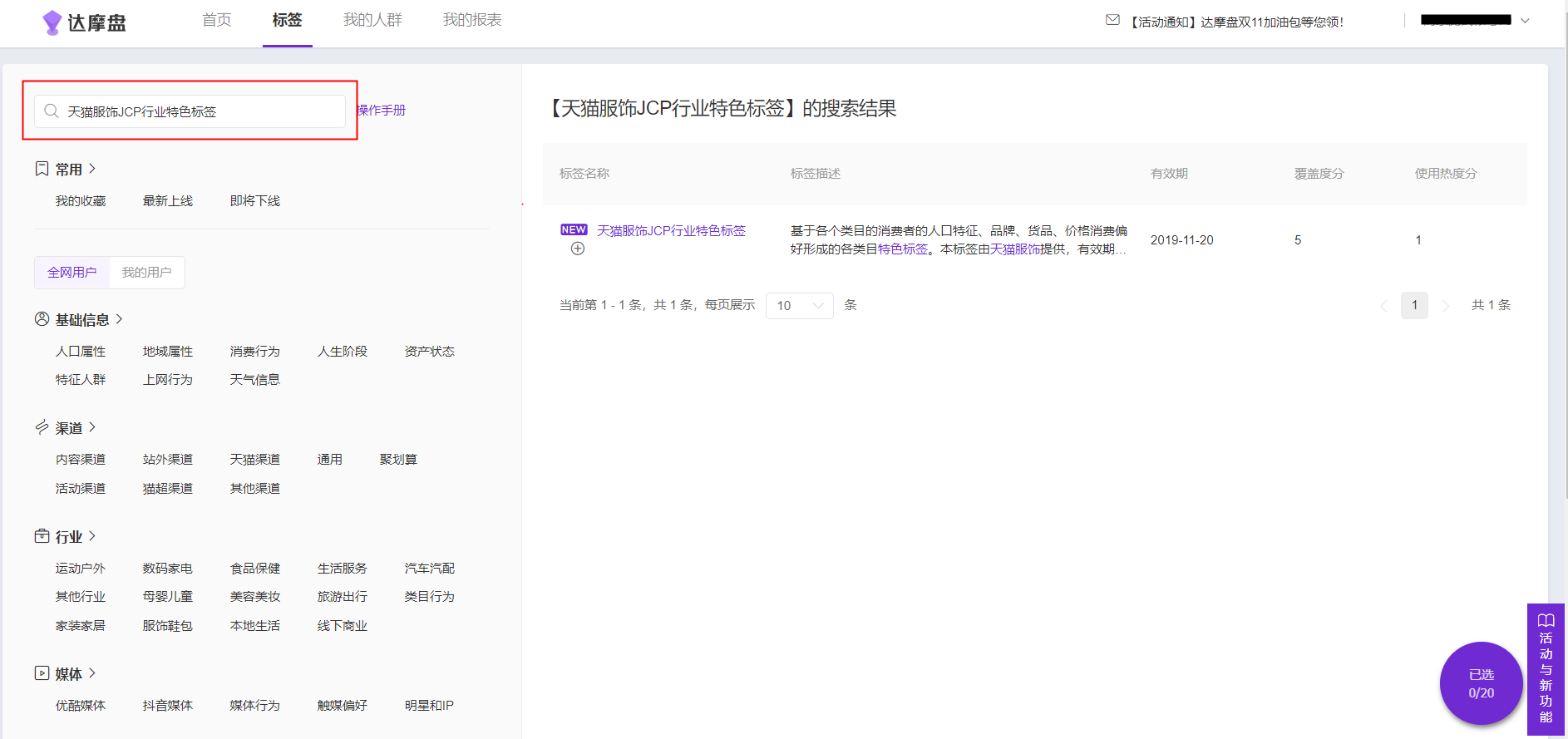Open the 操作手册 link
This screenshot has width=1568, height=739.
[382, 111]
